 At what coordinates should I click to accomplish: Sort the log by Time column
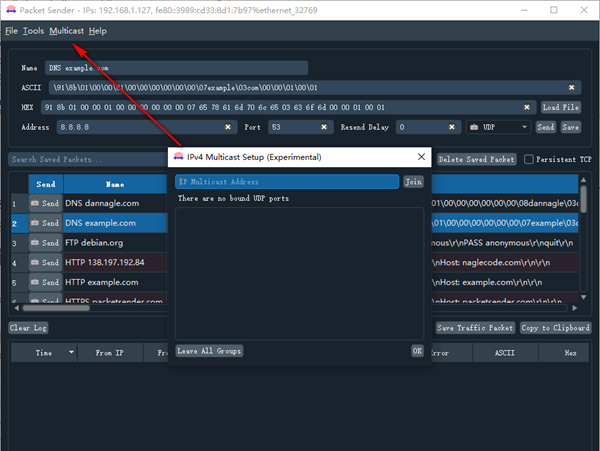pos(44,353)
